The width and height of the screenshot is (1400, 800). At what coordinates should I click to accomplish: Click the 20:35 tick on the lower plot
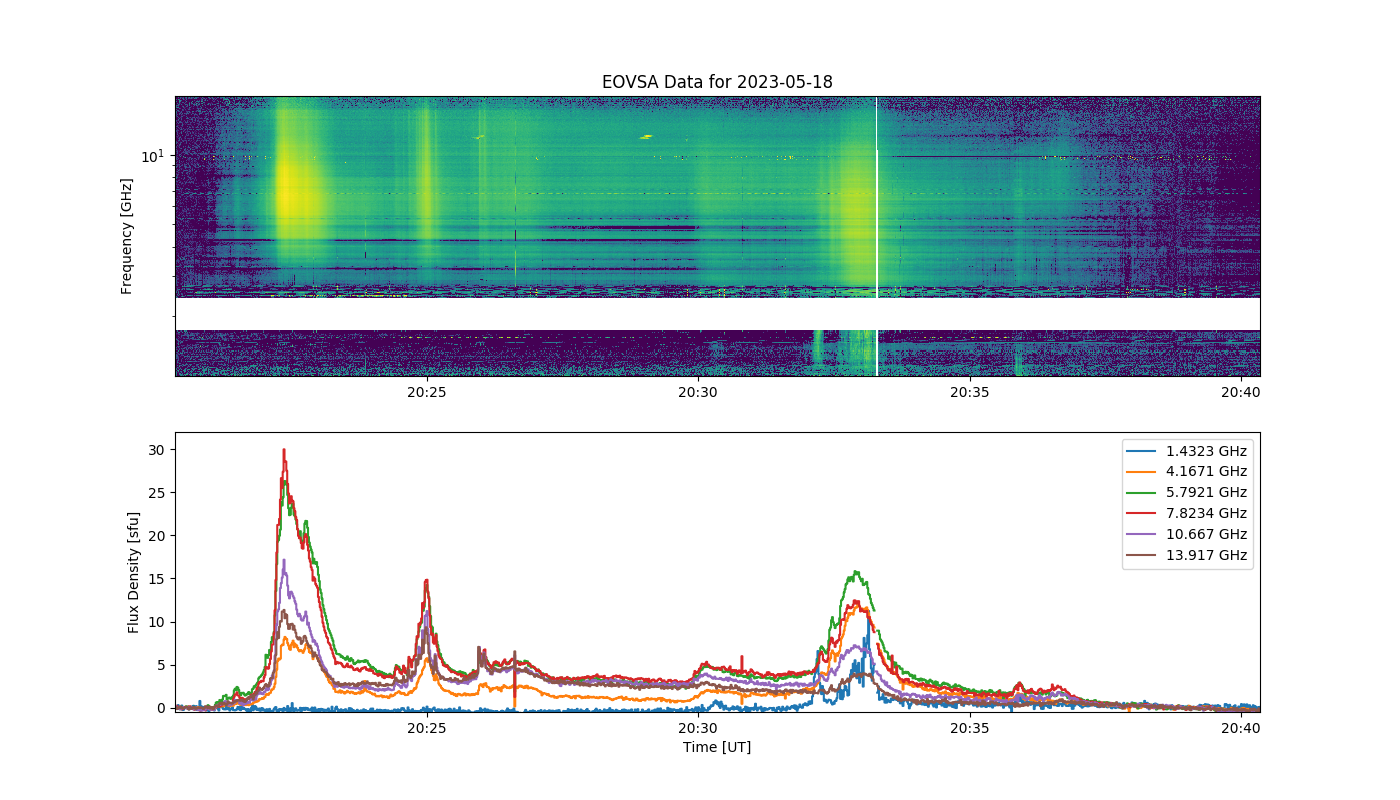click(x=970, y=727)
